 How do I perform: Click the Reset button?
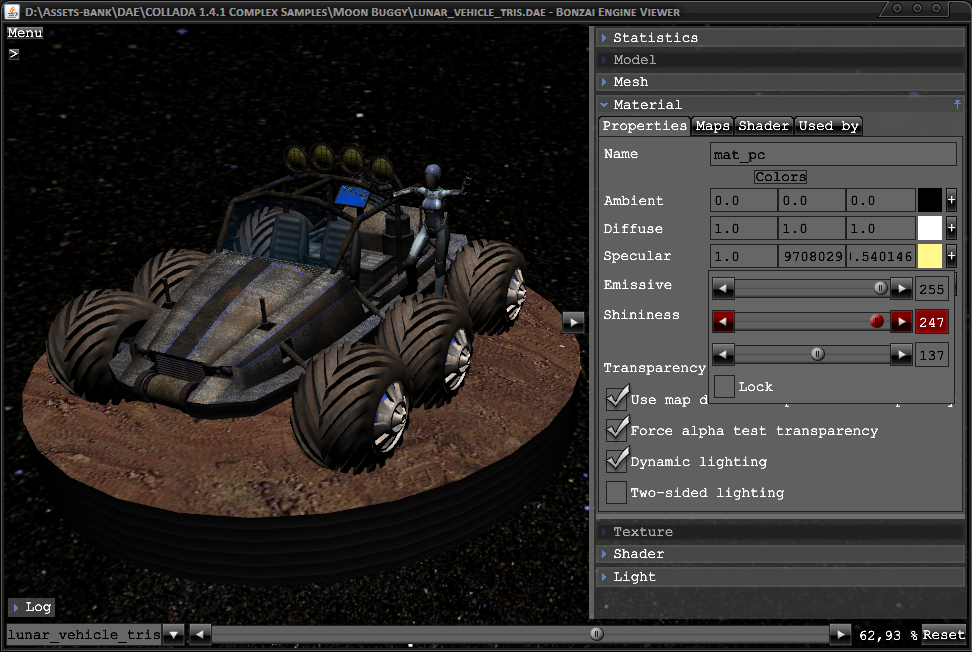coord(943,634)
